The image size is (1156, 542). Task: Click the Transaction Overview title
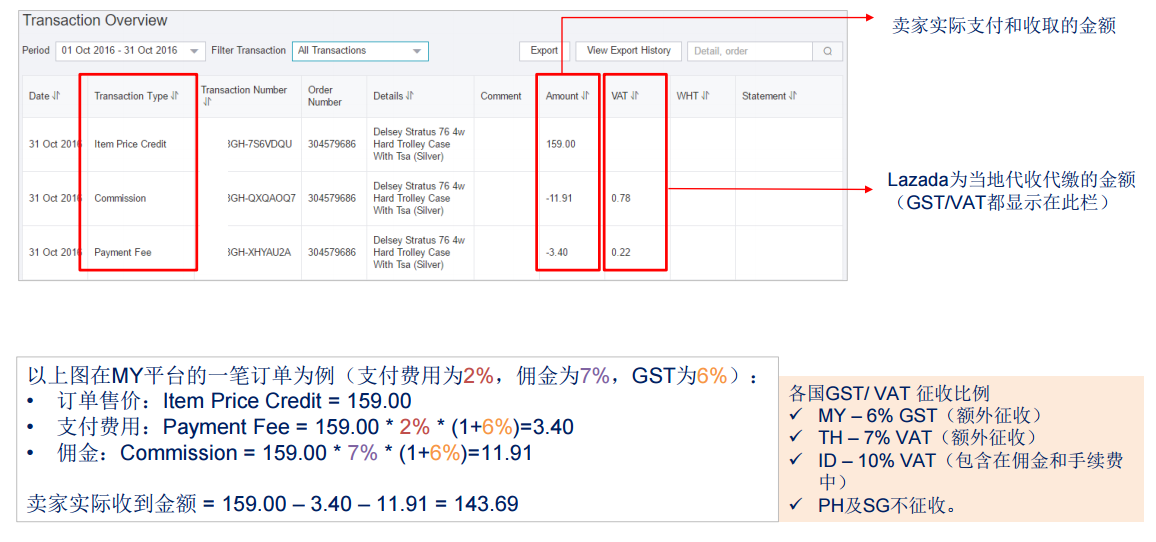[95, 21]
